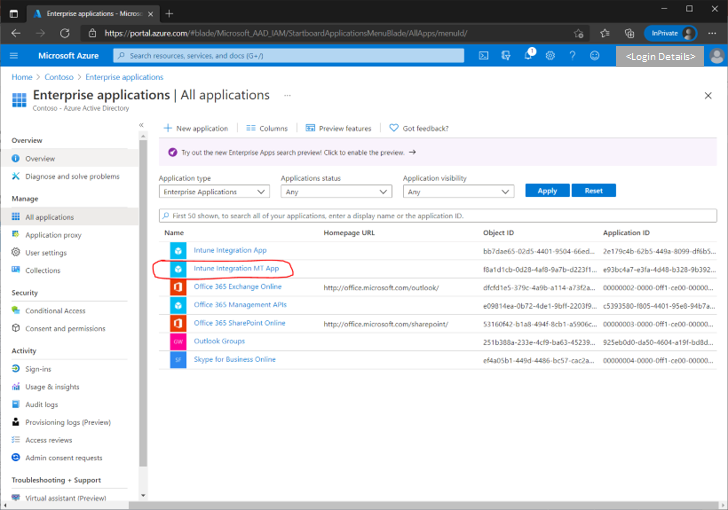This screenshot has width=728, height=510.
Task: Open Intune Integration MT App link
Action: (235, 268)
